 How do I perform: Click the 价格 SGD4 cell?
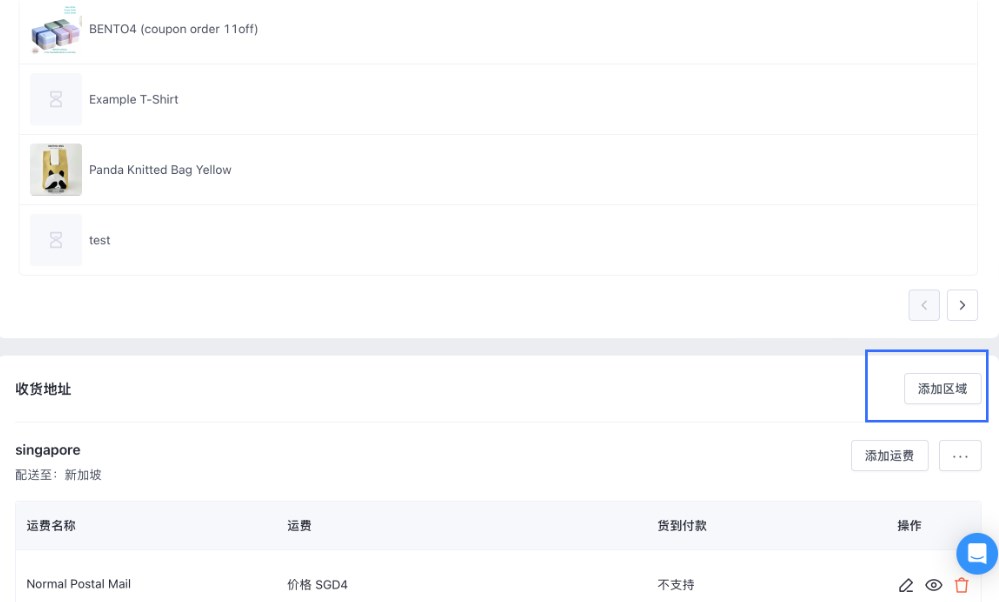pyautogui.click(x=317, y=585)
